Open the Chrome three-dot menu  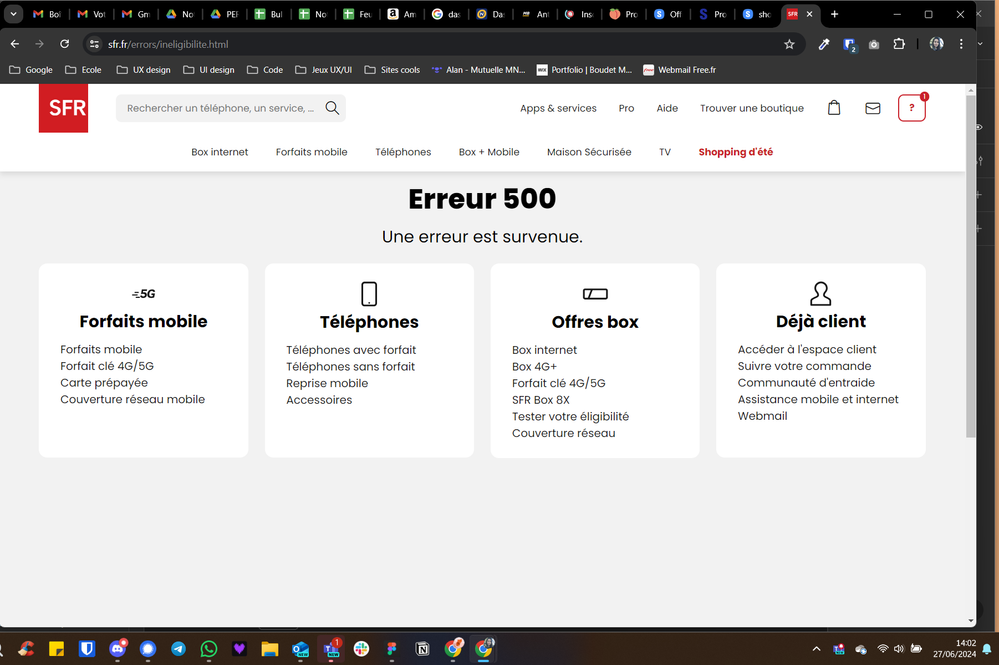pyautogui.click(x=962, y=44)
